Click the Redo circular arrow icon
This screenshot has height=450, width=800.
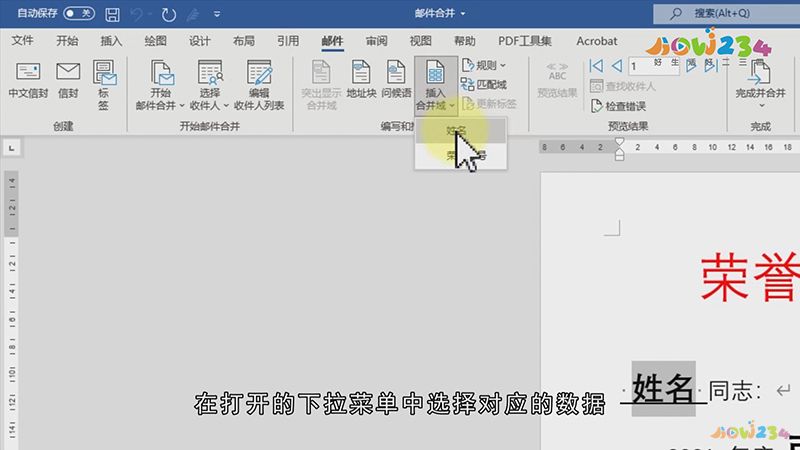click(168, 14)
